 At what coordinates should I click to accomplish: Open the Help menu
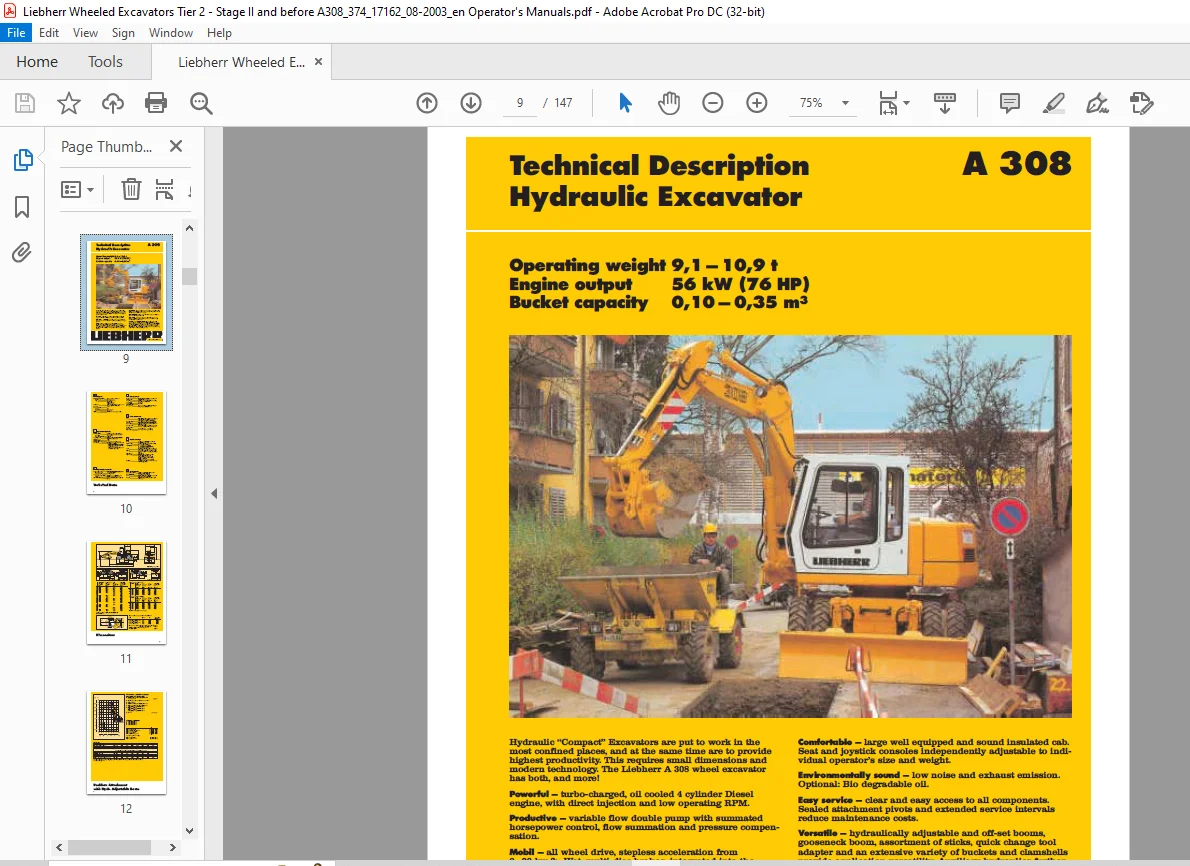click(219, 33)
